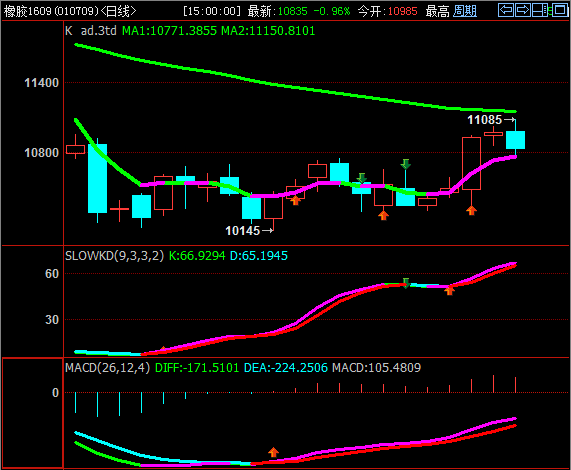Click the 10145 low price marker
The image size is (571, 470).
[x=243, y=231]
